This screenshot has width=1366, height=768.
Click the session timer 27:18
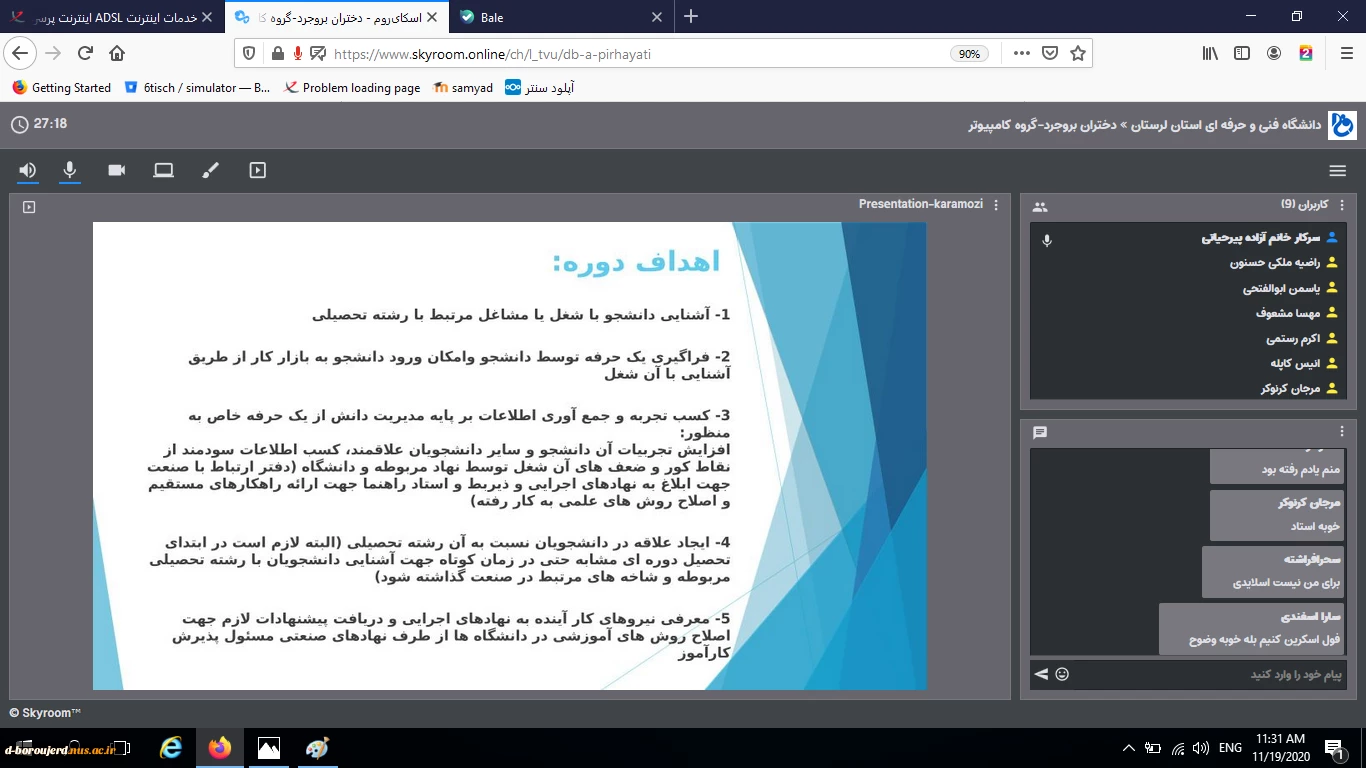39,124
